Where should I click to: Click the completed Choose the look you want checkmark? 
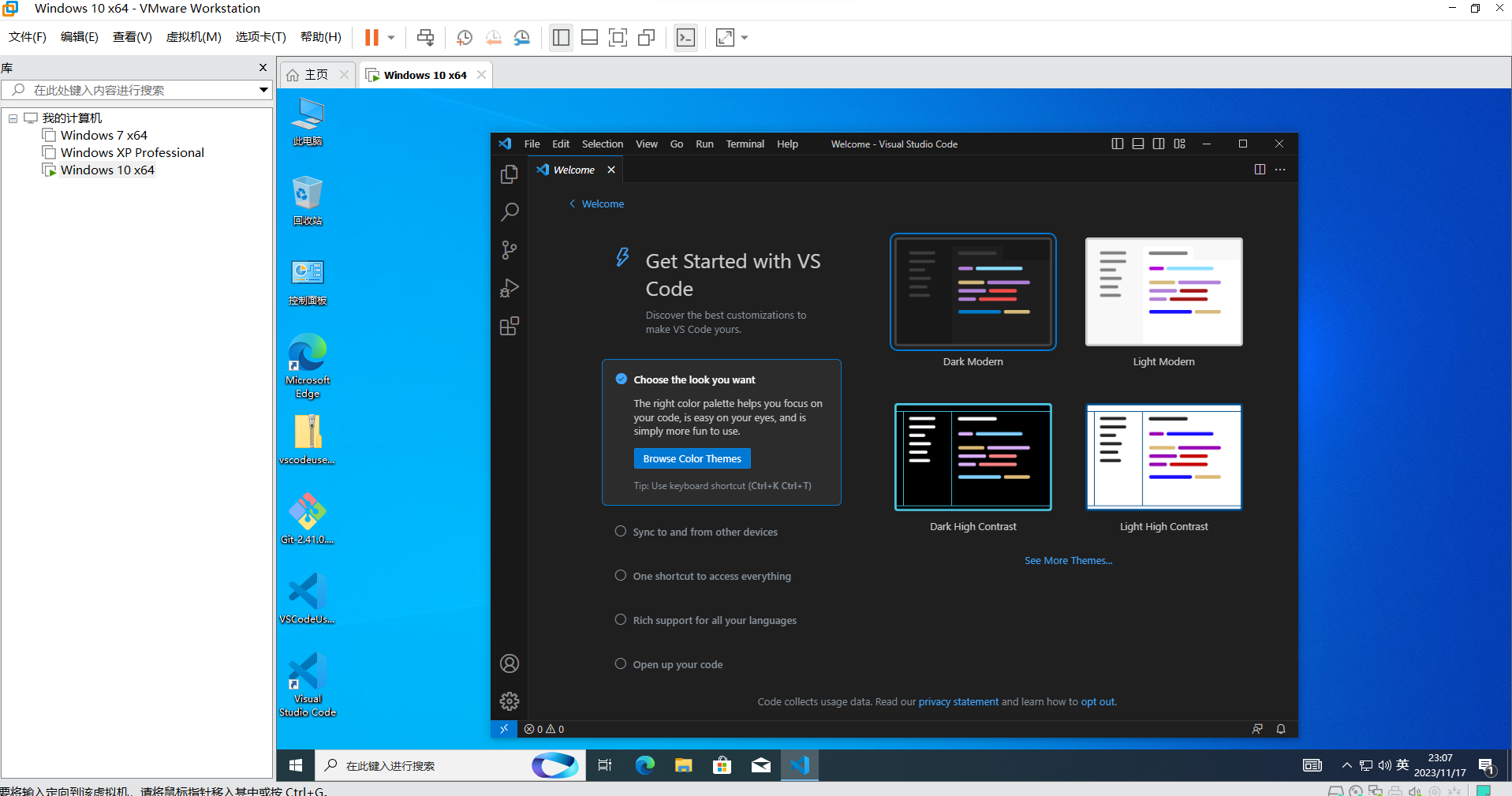[x=622, y=379]
